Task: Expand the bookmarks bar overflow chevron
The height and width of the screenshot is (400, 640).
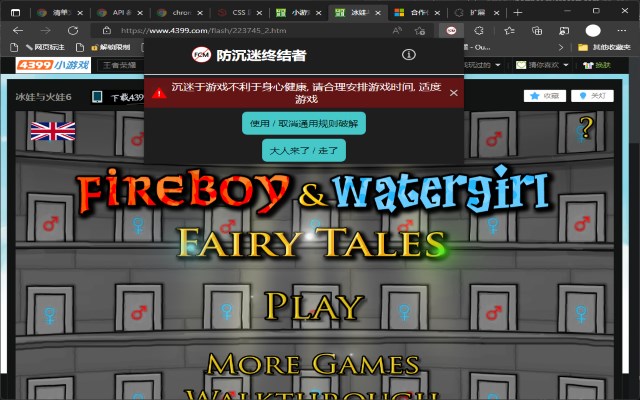Action: [x=561, y=47]
